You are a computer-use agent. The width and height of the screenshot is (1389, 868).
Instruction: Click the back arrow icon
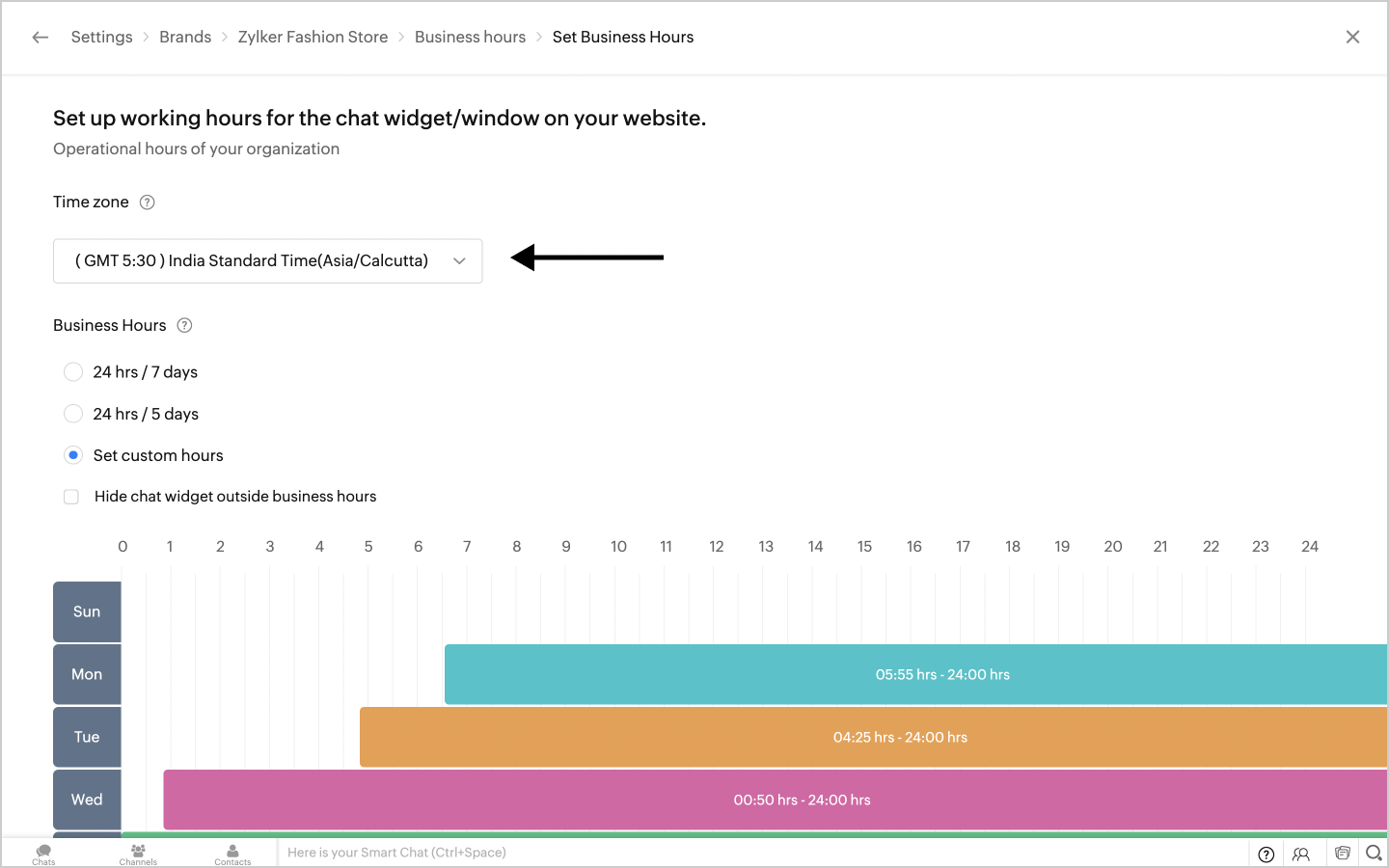40,38
